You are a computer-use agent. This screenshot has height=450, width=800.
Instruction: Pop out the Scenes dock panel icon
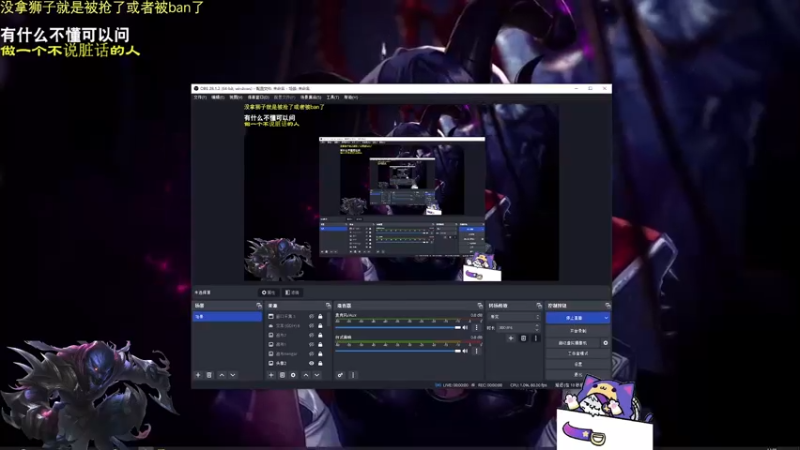pyautogui.click(x=259, y=306)
